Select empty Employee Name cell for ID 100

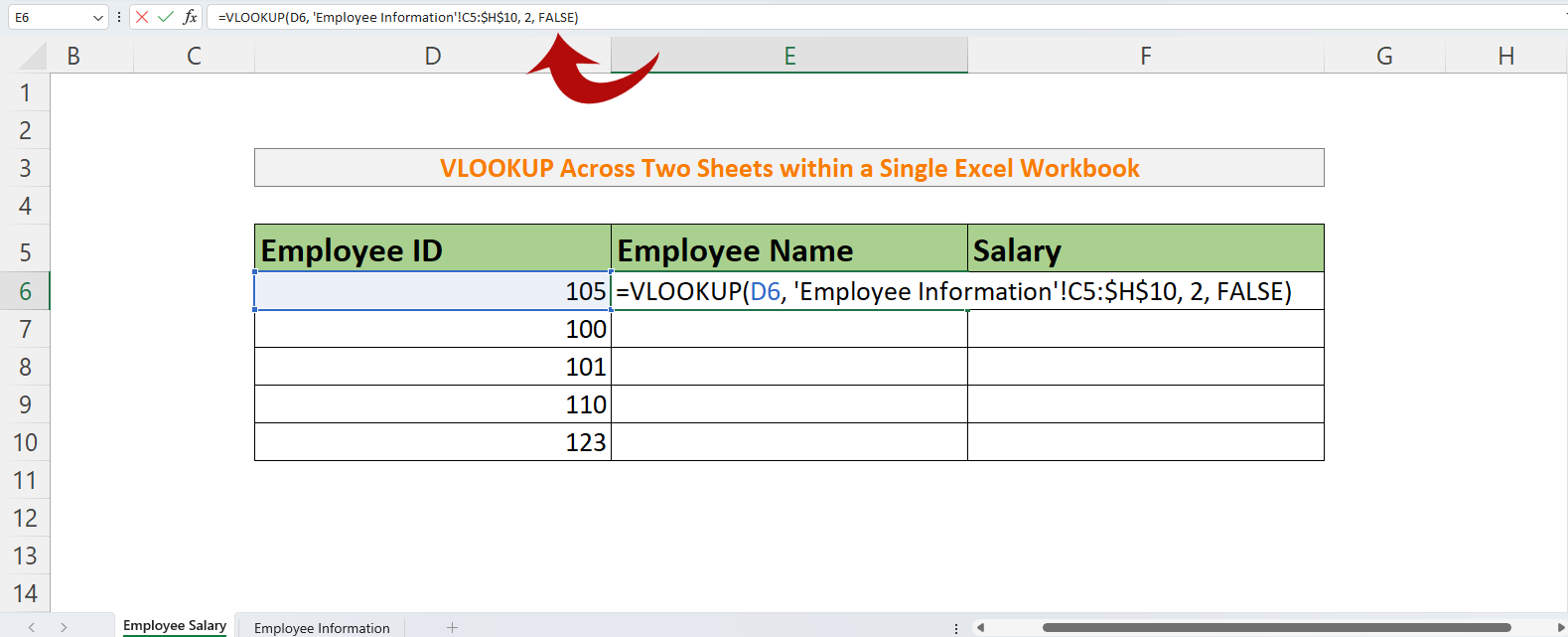(x=789, y=329)
